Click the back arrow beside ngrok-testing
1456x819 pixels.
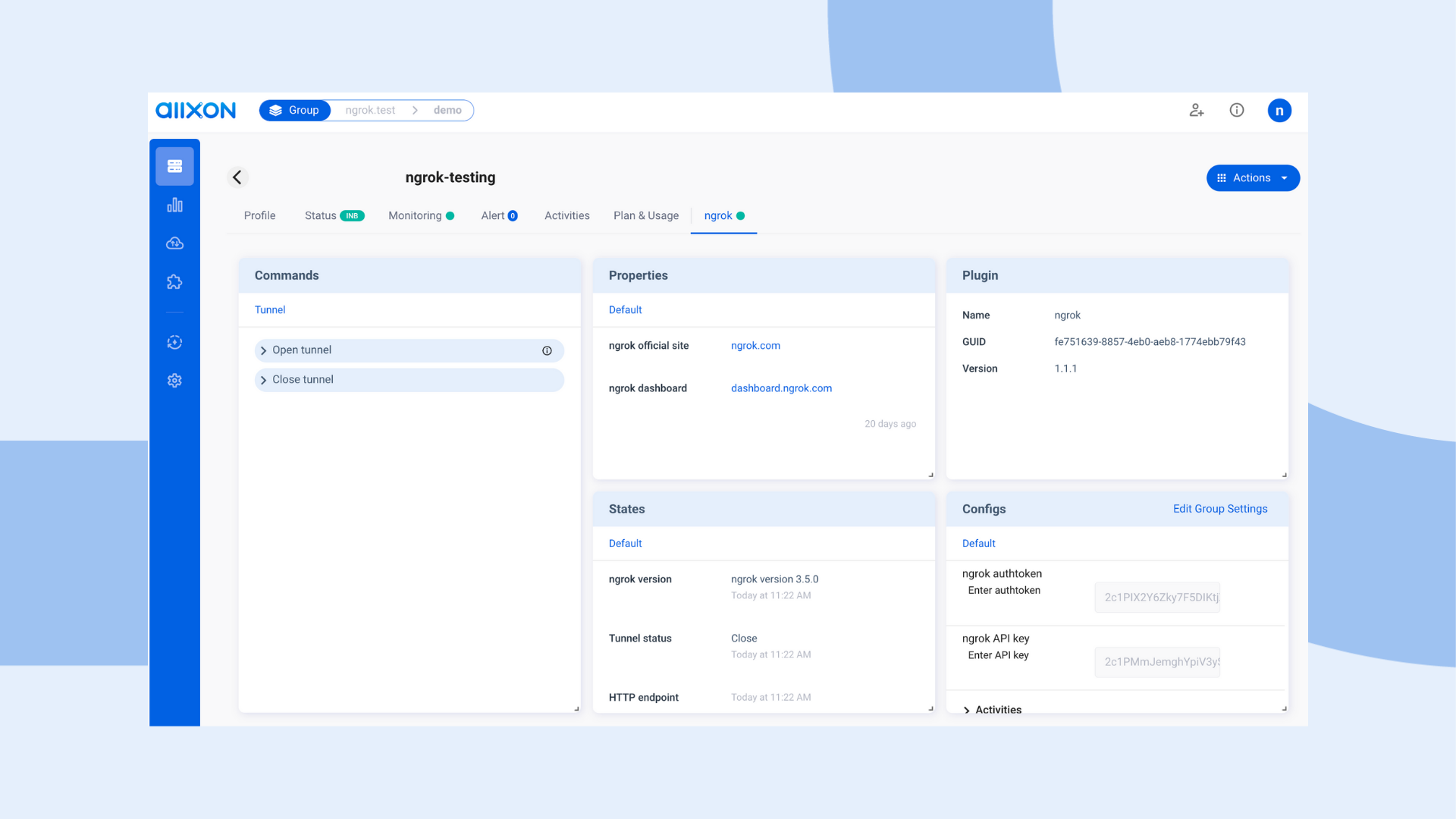click(x=237, y=177)
